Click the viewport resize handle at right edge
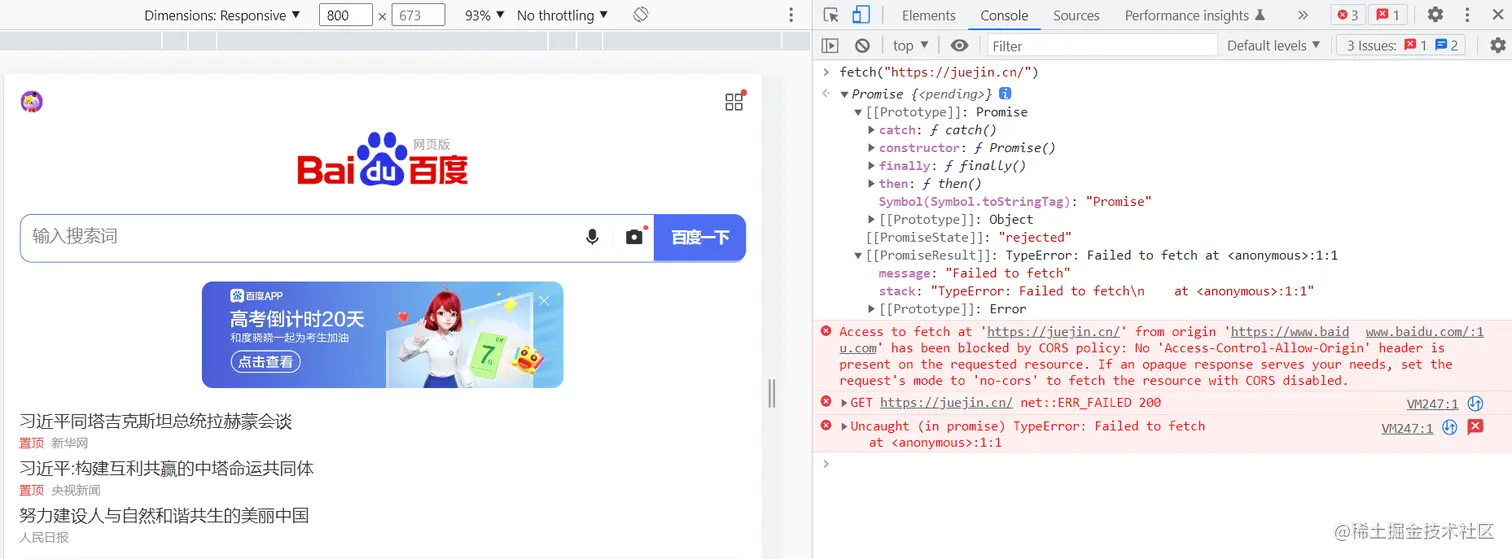 771,393
